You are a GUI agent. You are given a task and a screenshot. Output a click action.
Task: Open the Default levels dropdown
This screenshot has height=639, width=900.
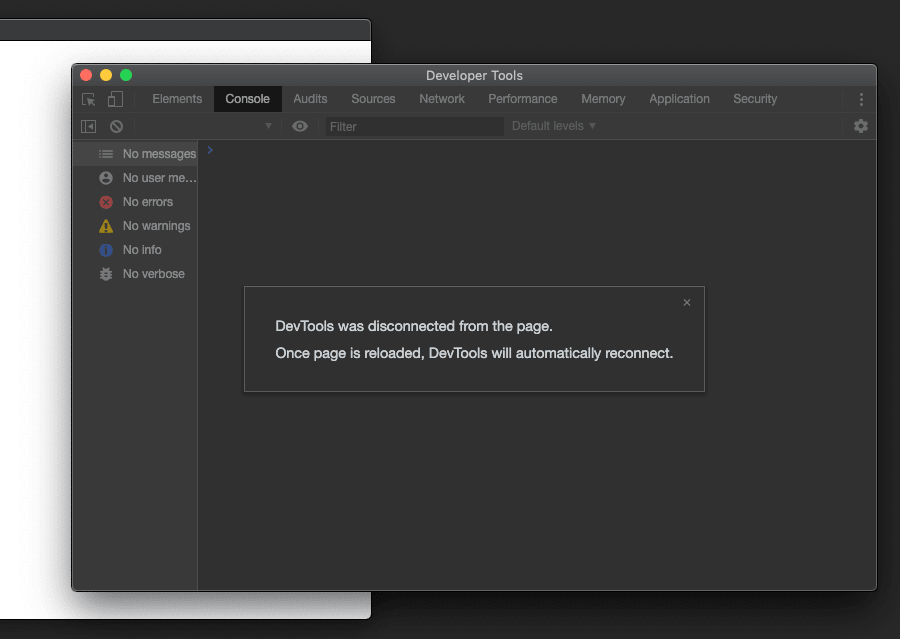[553, 126]
